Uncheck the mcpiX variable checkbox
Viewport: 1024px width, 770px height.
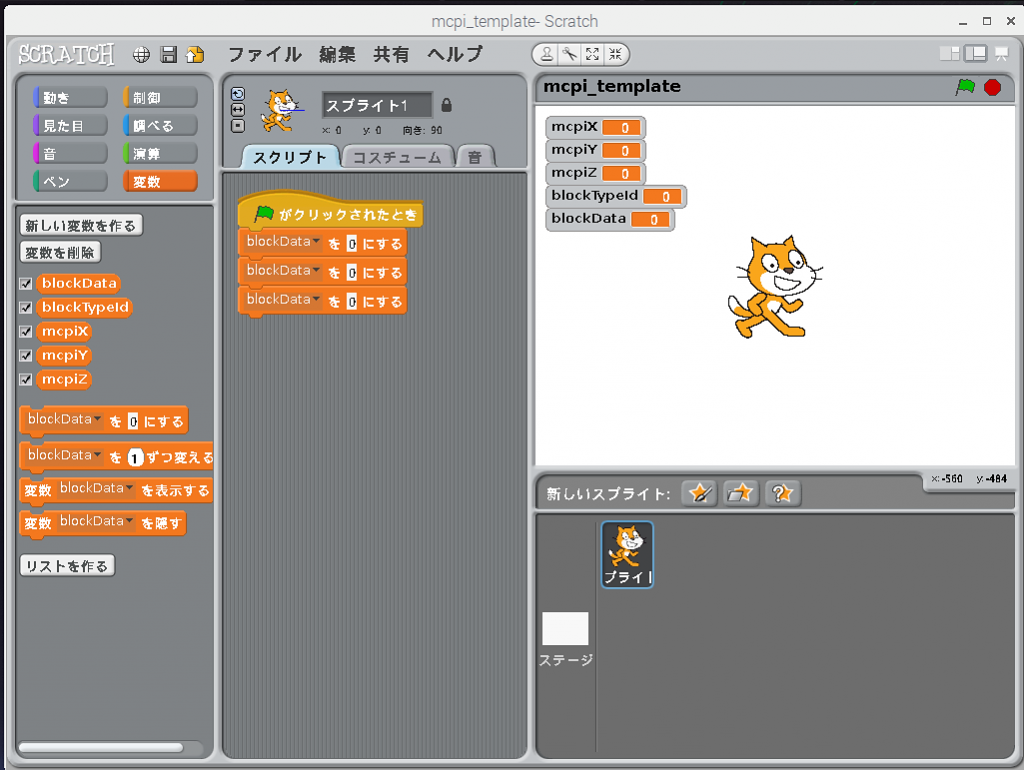[x=26, y=332]
